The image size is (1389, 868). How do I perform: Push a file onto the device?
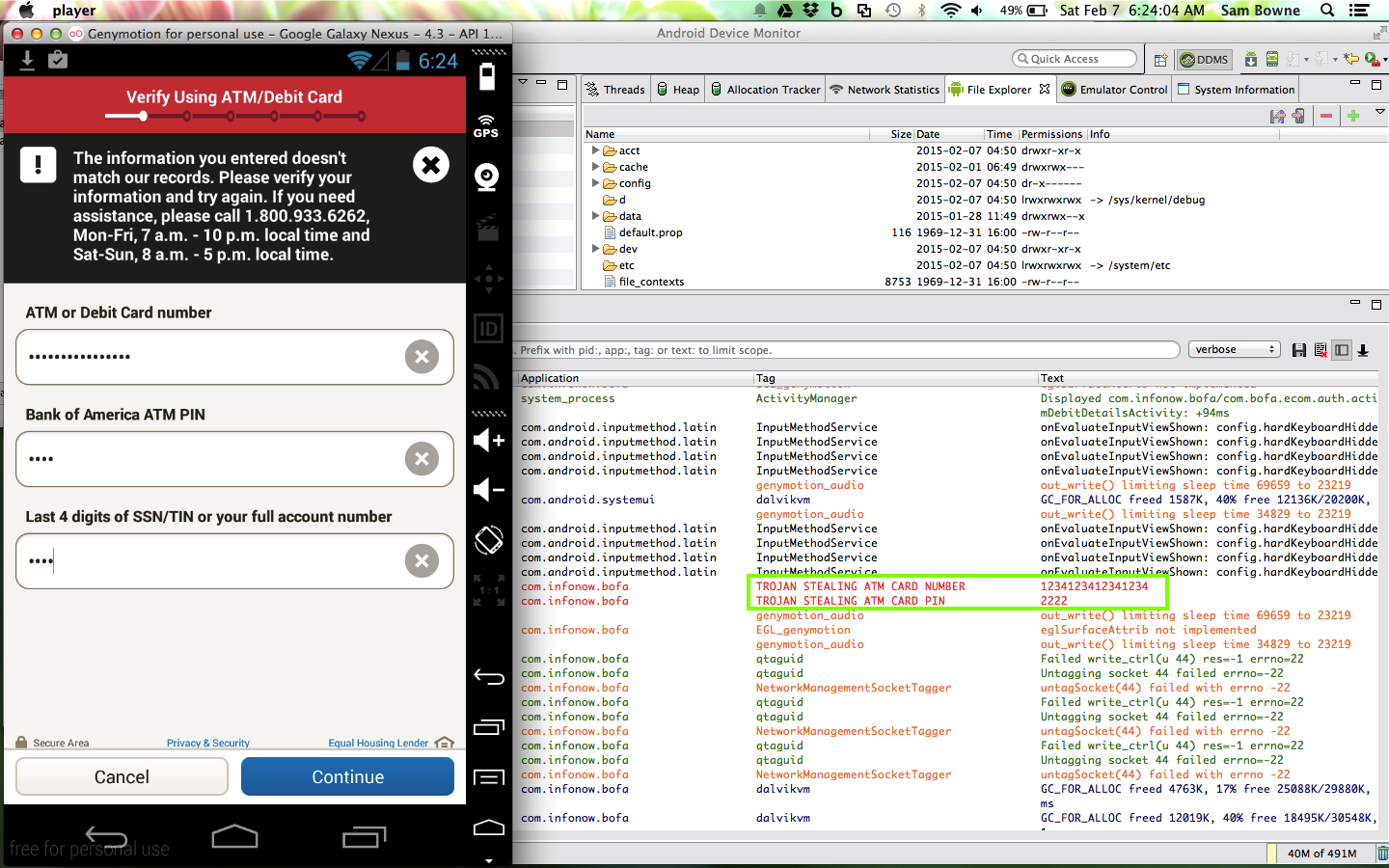1298,116
